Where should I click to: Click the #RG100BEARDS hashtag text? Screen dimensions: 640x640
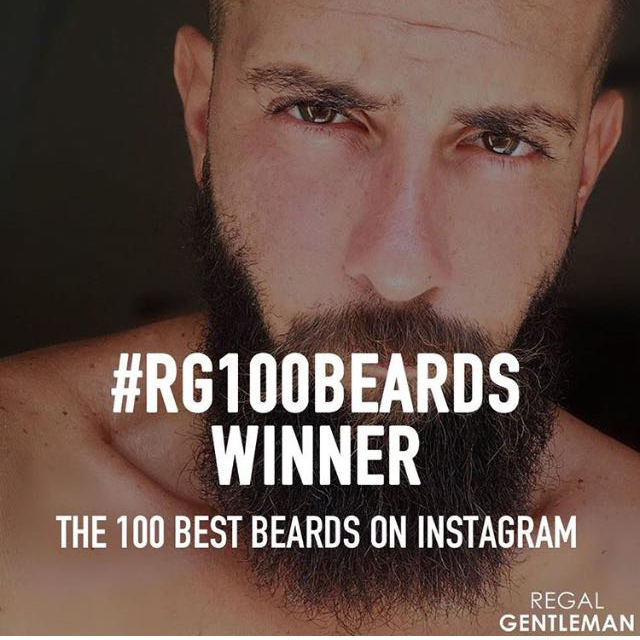pos(316,387)
